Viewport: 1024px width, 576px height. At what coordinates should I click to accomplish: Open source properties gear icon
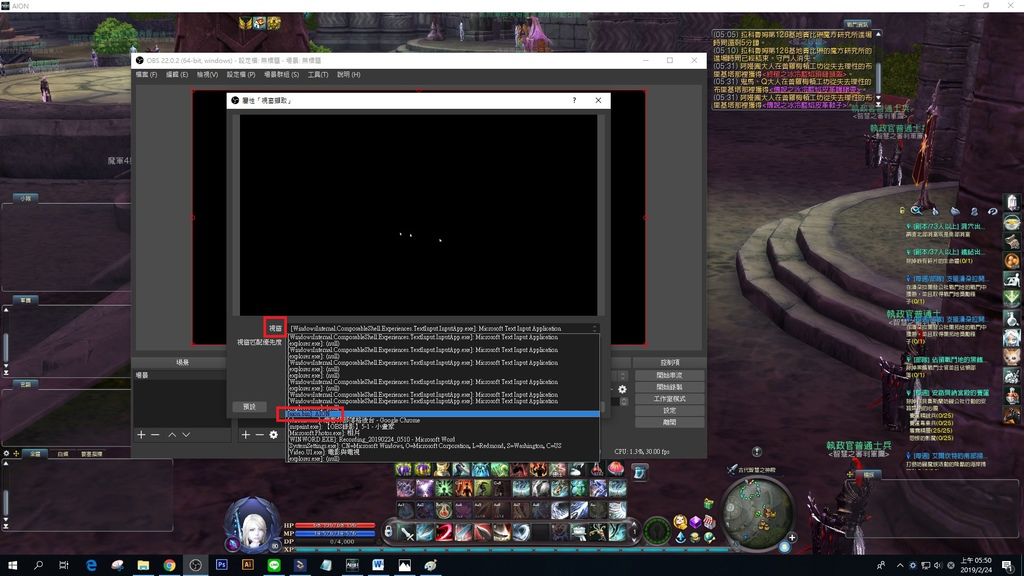pos(274,434)
